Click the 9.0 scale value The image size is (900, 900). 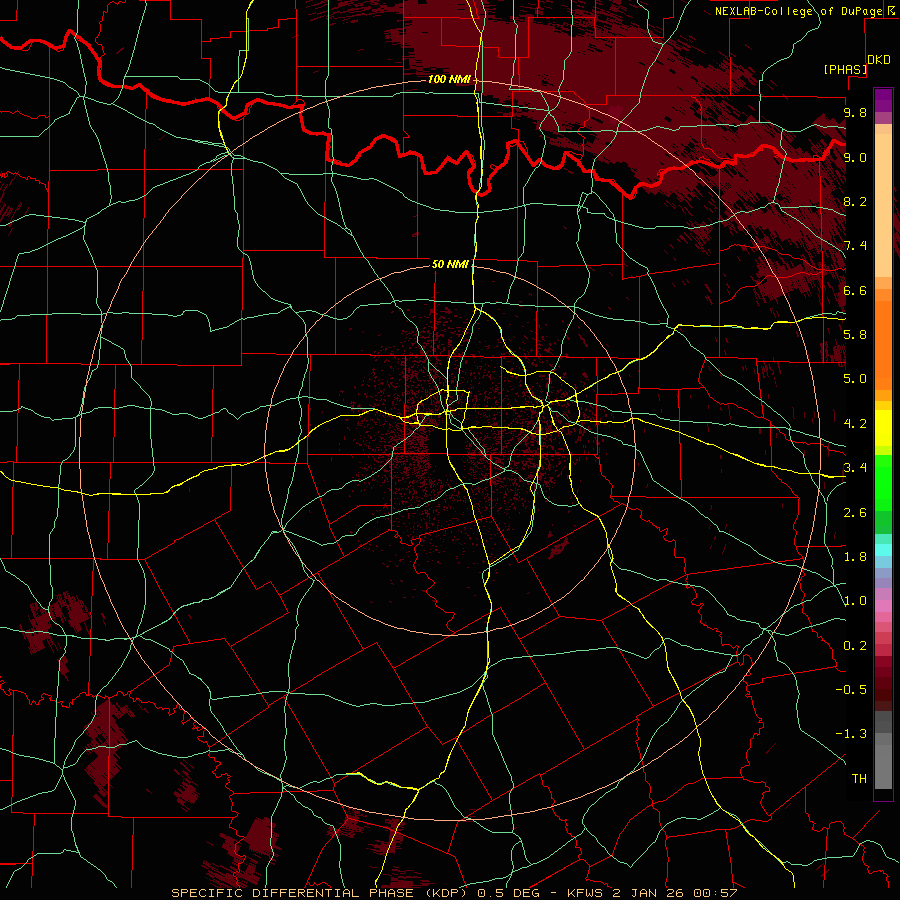[x=855, y=157]
